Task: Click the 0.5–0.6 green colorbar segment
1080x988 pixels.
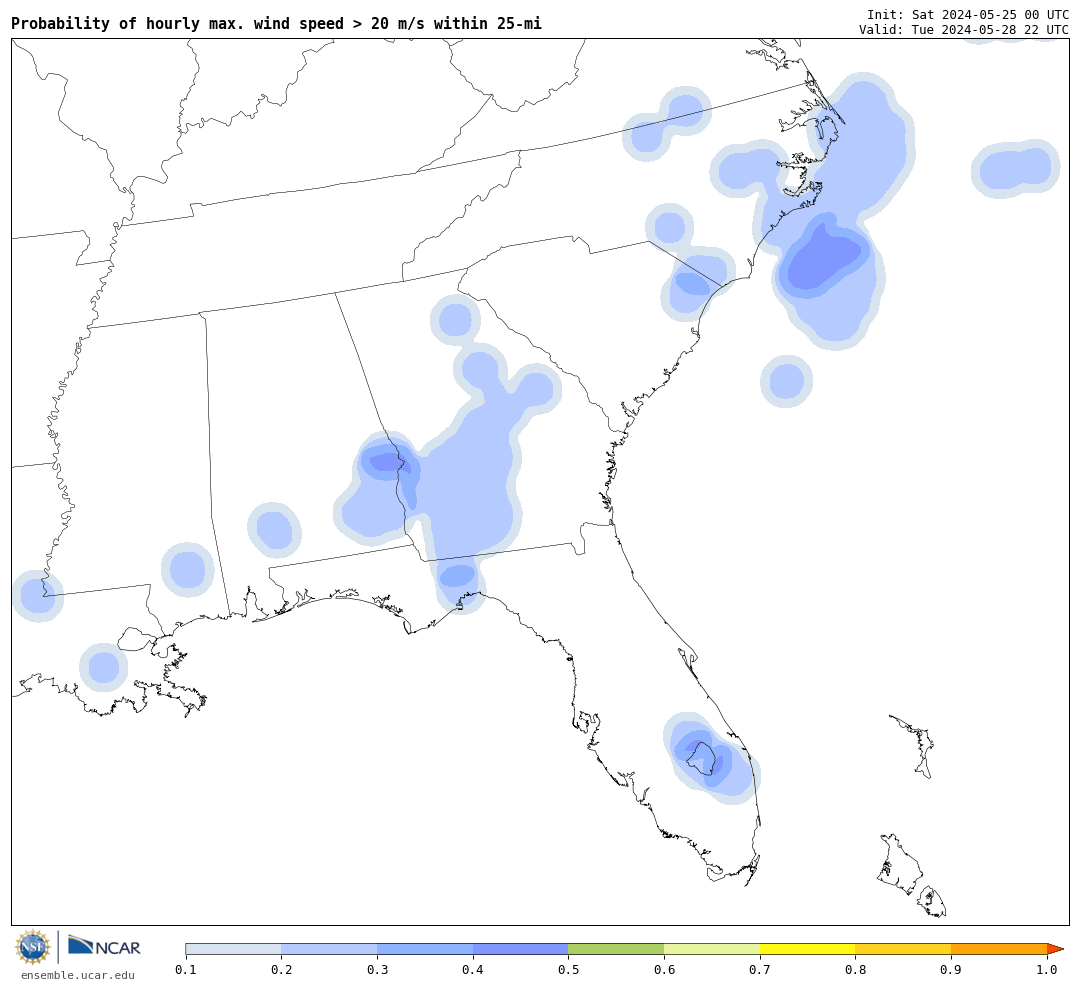Action: [616, 949]
